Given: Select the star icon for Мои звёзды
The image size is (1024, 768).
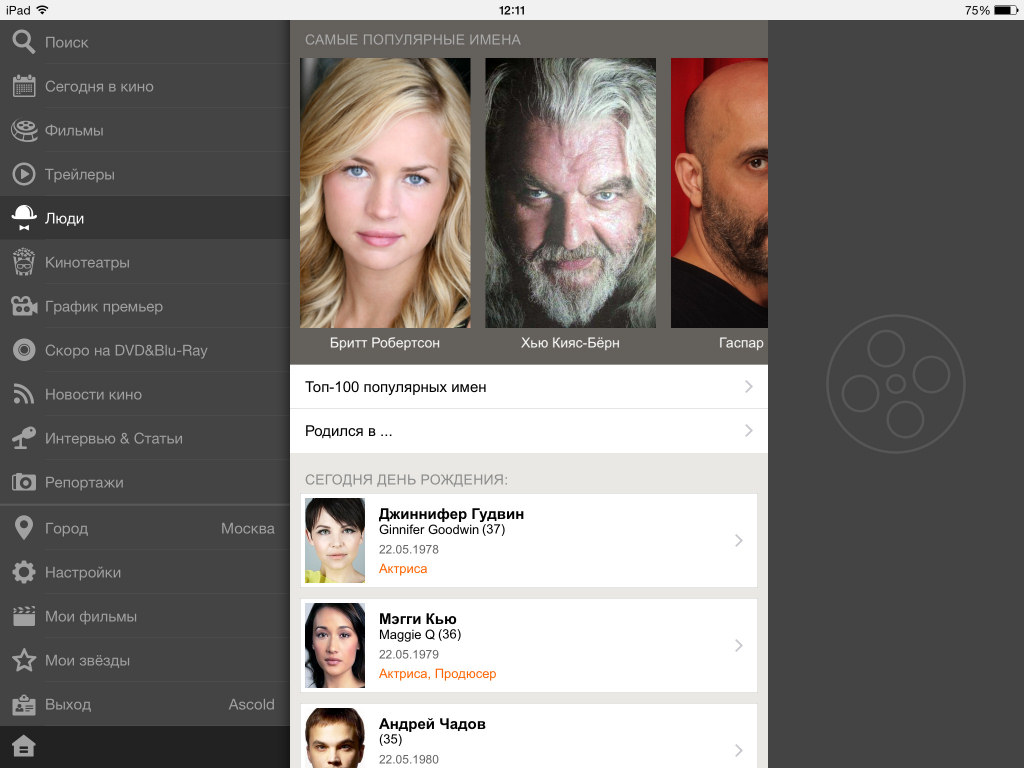Looking at the screenshot, I should [24, 660].
